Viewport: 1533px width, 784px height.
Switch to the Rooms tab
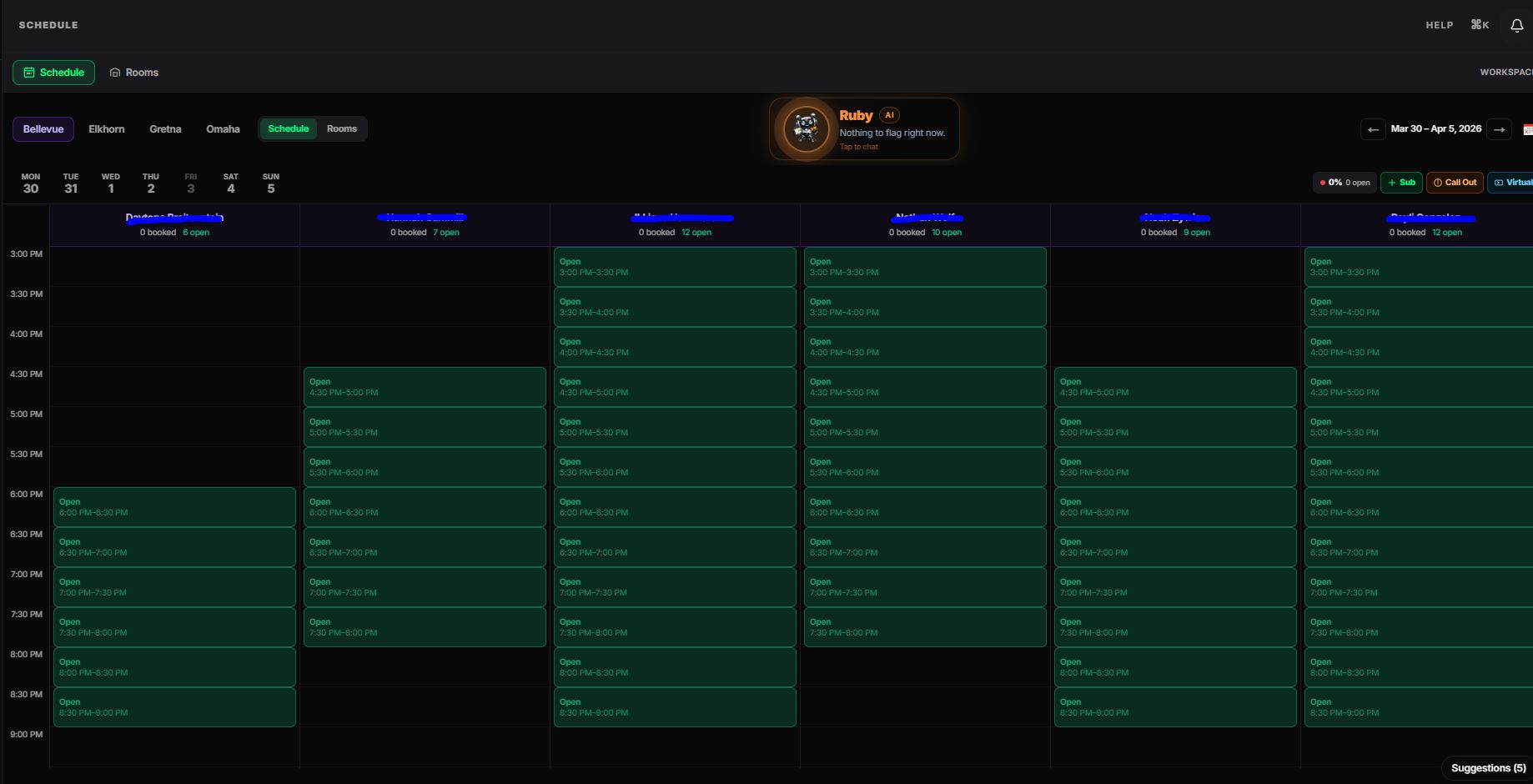(342, 128)
